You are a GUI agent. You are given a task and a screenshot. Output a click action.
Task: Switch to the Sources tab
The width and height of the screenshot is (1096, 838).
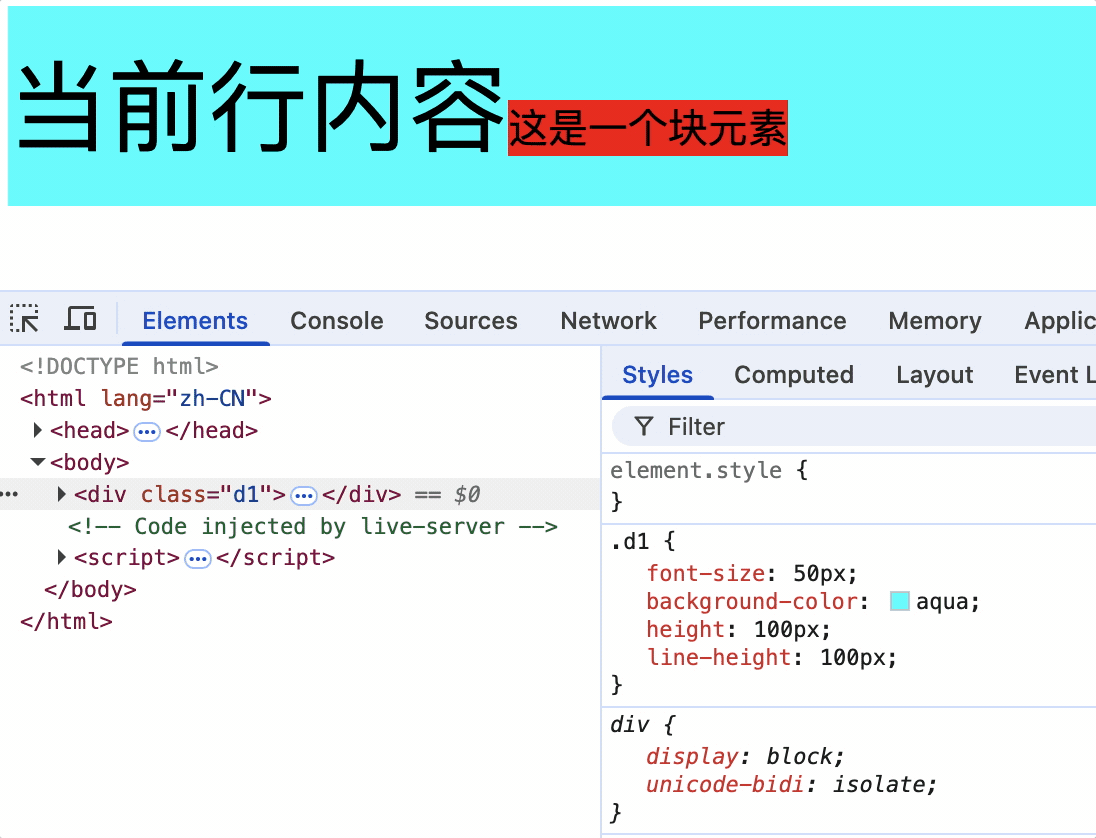tap(470, 321)
